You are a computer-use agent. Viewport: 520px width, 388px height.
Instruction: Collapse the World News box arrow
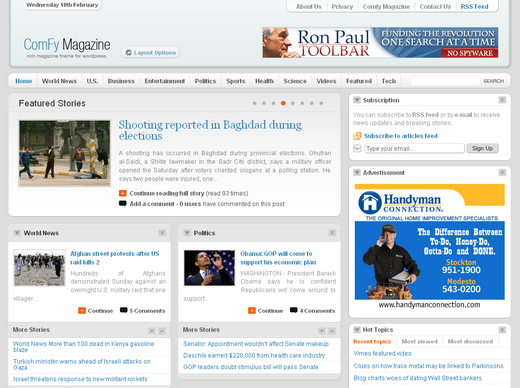(x=17, y=233)
